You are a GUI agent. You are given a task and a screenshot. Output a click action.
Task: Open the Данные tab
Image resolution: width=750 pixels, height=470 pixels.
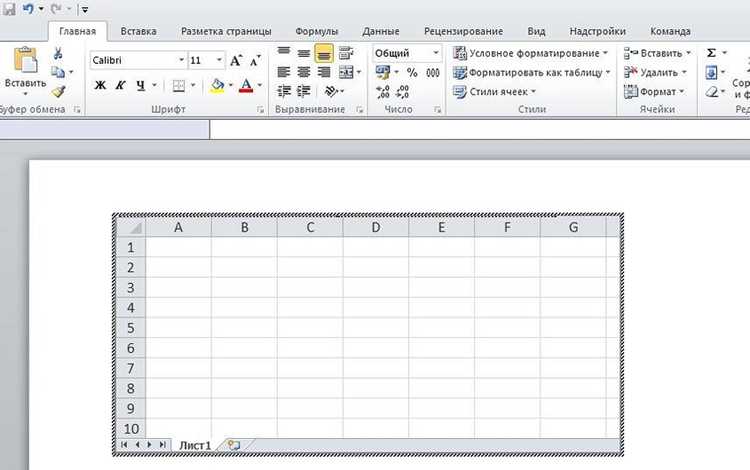coord(381,31)
